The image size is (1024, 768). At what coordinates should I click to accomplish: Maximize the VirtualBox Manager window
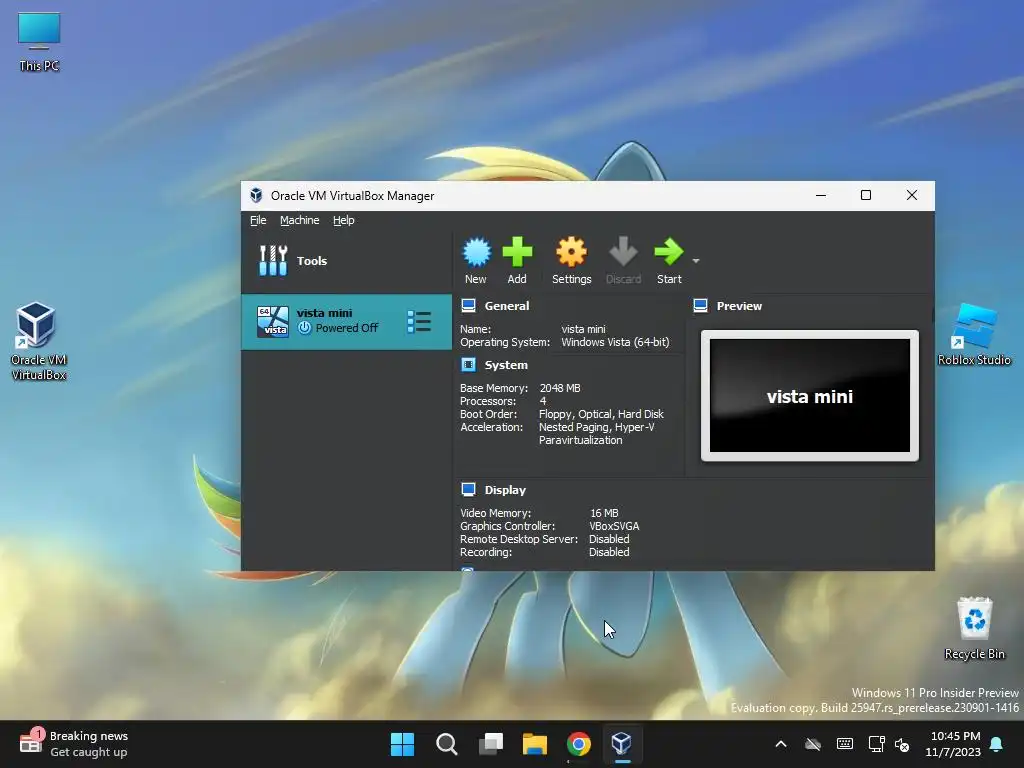[x=866, y=195]
